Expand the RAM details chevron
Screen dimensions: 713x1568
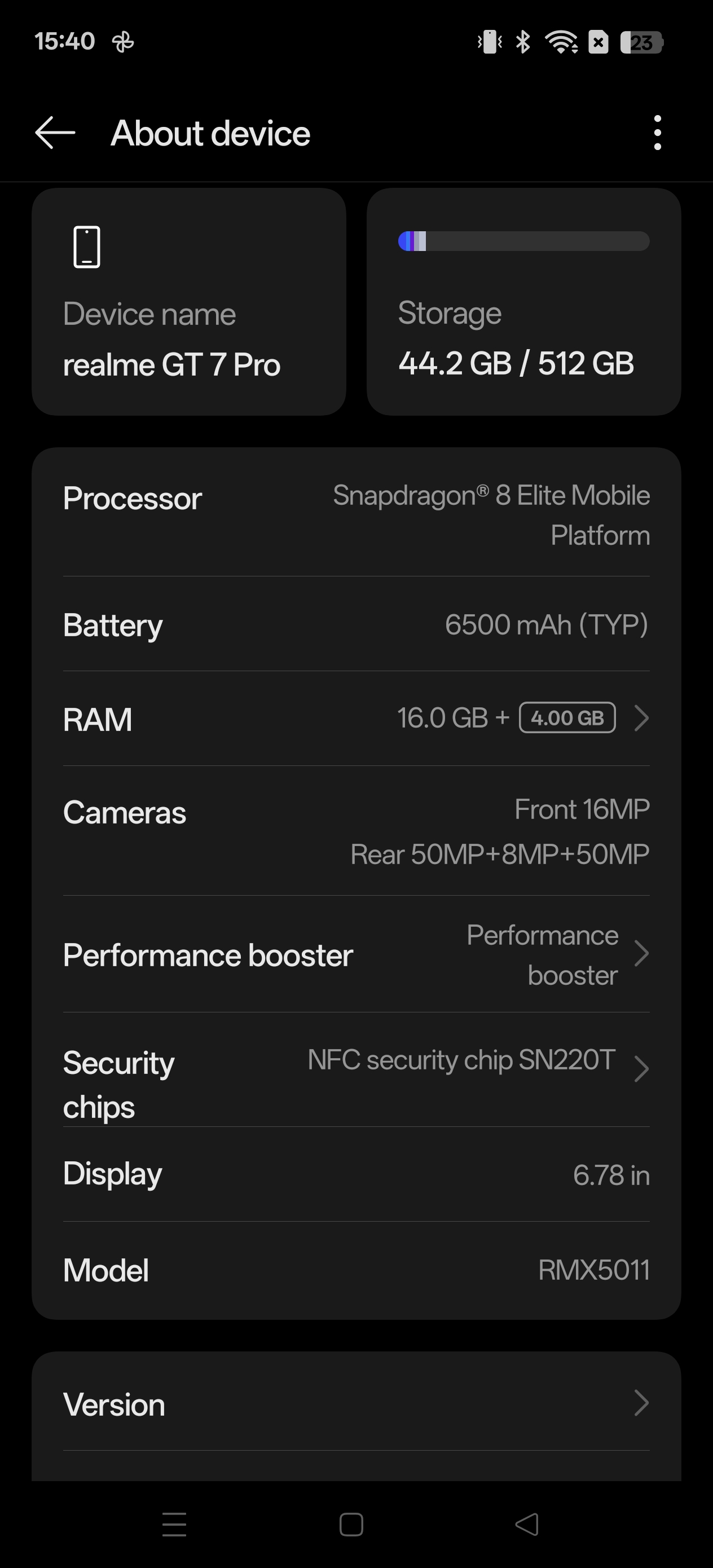[641, 718]
